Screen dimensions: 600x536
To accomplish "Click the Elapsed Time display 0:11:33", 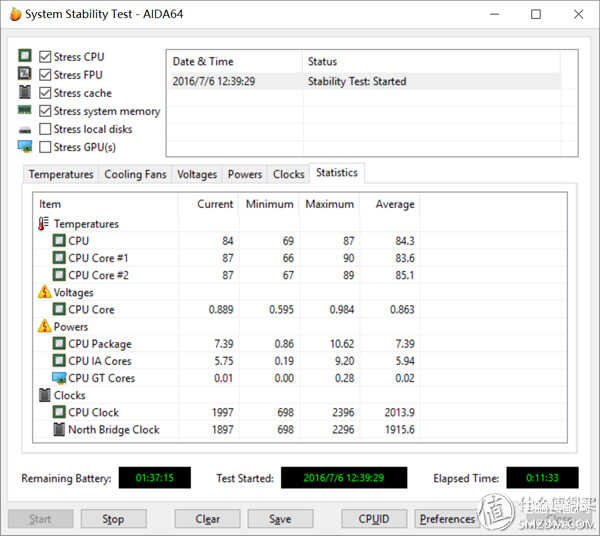I will (542, 477).
